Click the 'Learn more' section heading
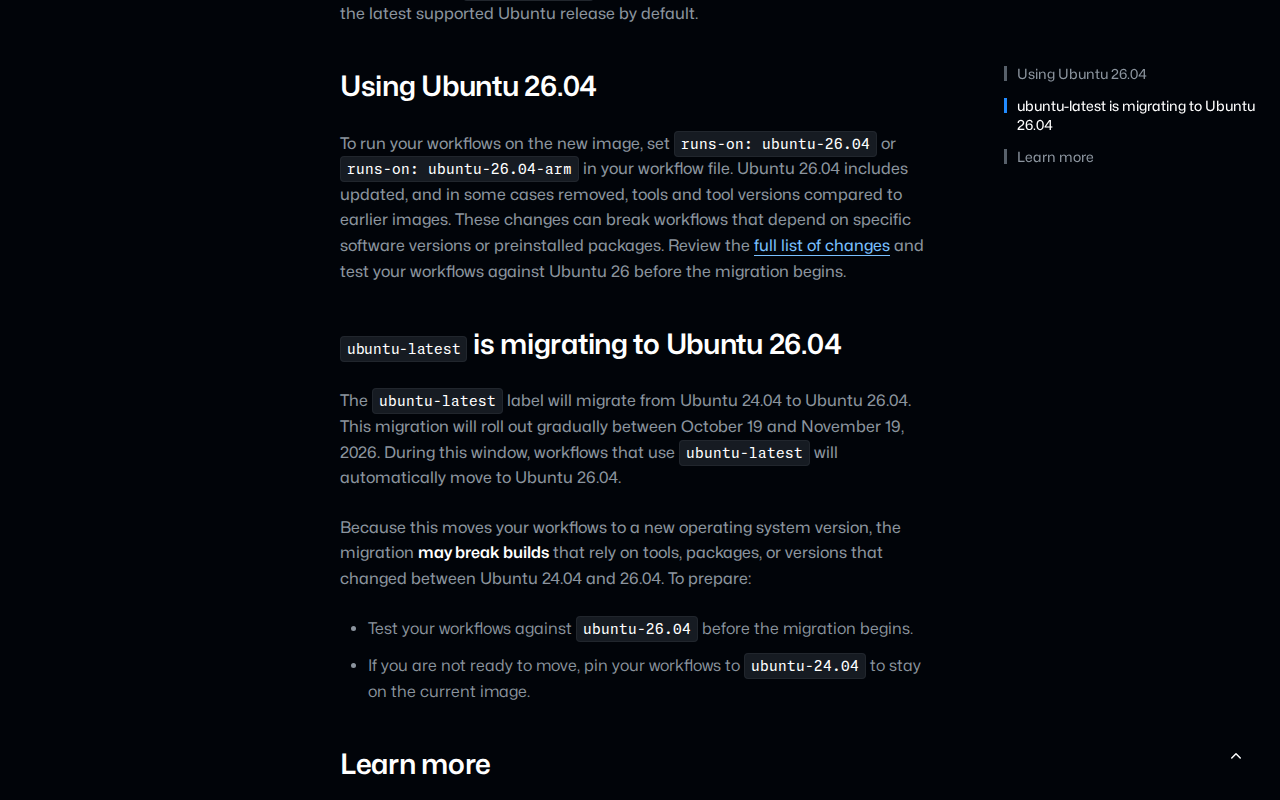 [415, 764]
